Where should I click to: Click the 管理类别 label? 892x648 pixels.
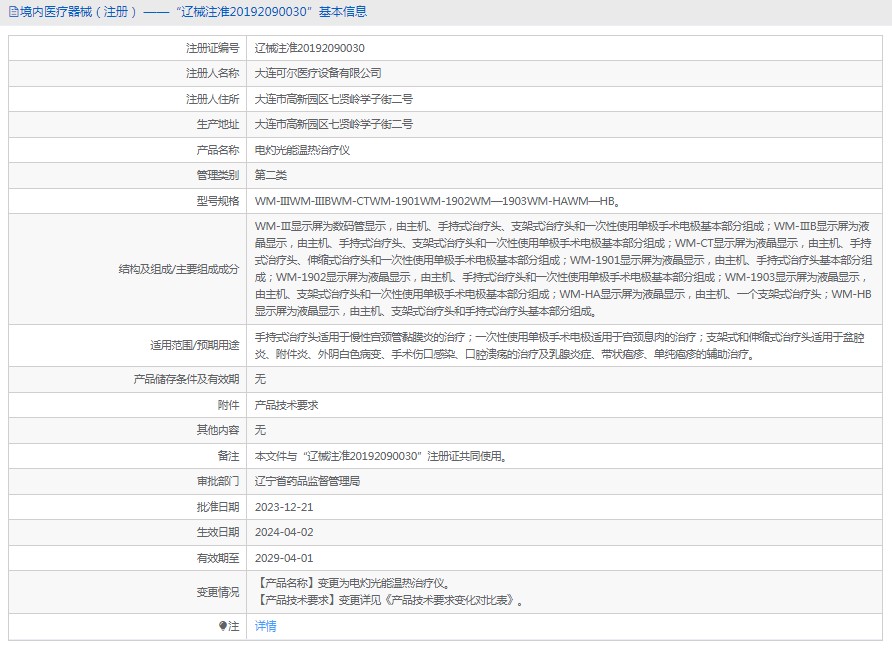(218, 175)
